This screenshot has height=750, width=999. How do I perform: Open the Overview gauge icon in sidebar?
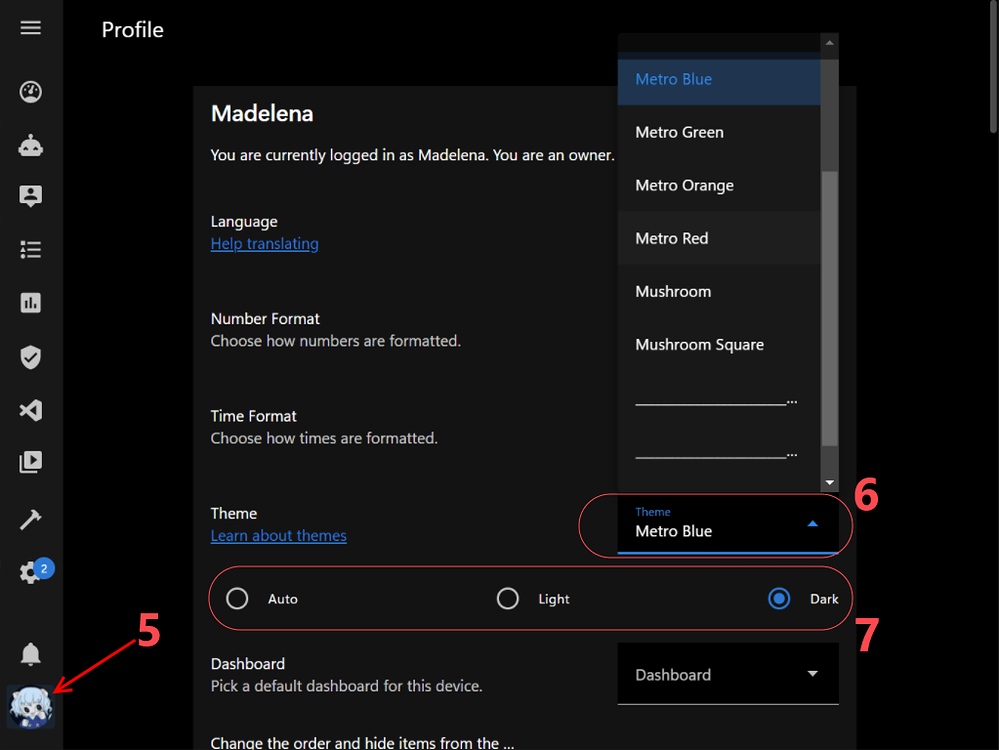click(x=31, y=93)
